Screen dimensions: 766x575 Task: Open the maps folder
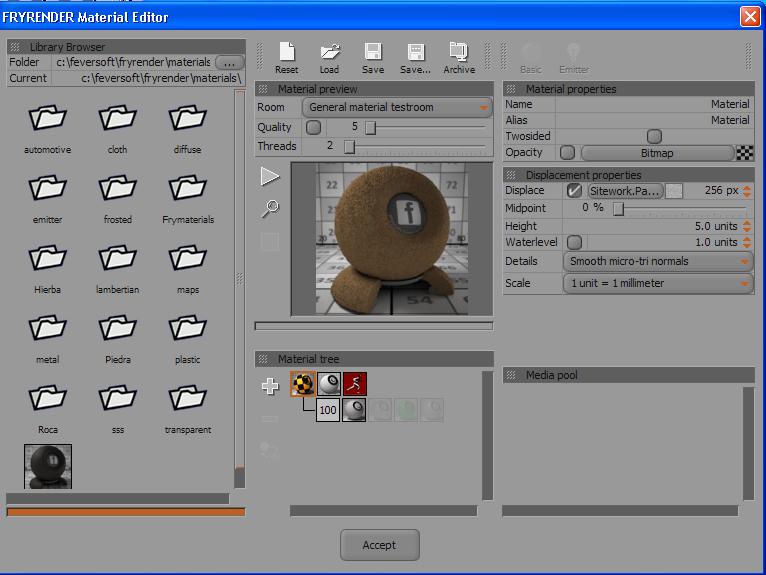[188, 268]
